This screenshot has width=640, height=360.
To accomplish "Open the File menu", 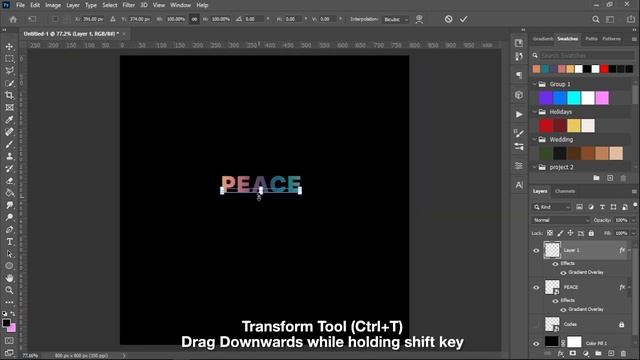I will point(20,5).
